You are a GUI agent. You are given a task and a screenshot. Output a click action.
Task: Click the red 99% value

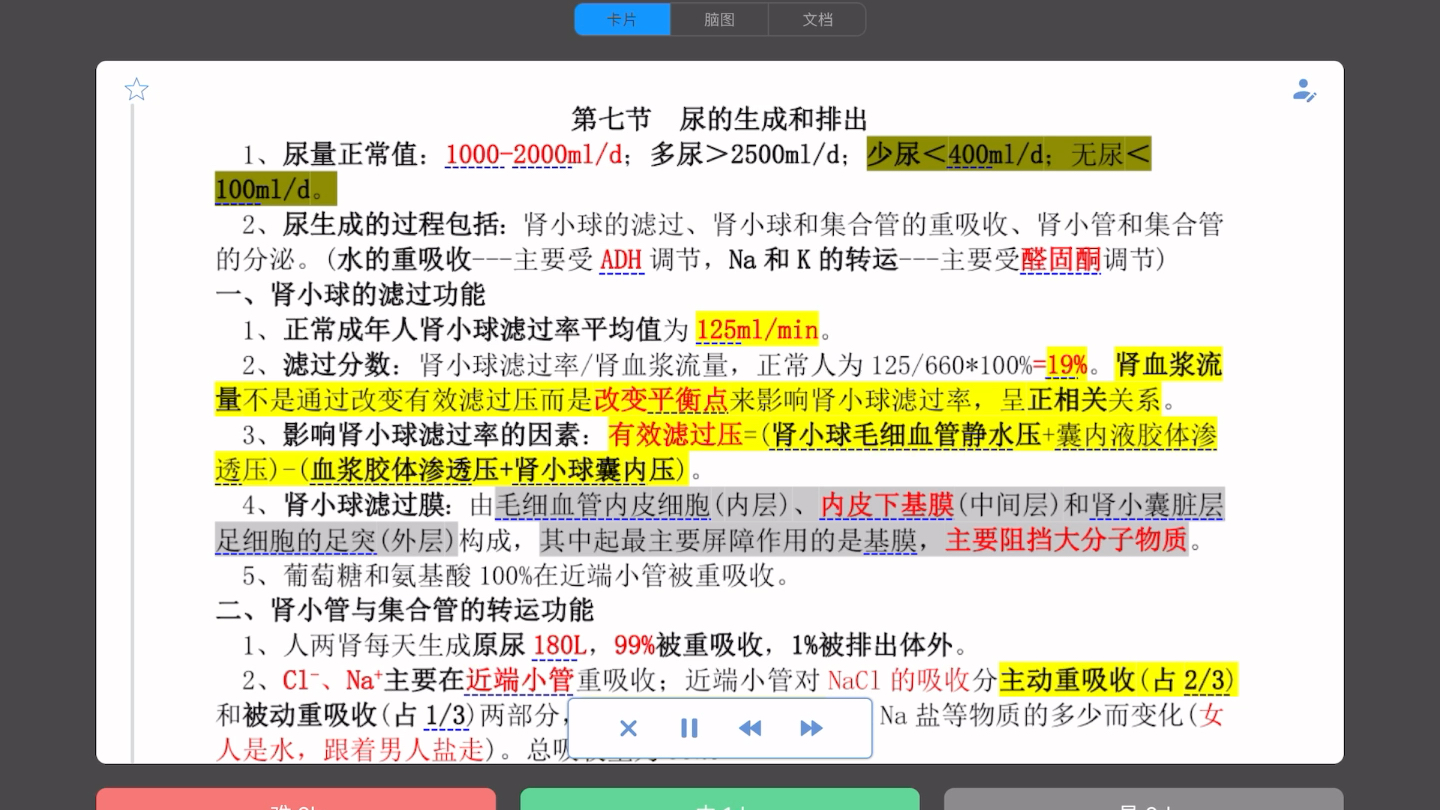tap(634, 646)
